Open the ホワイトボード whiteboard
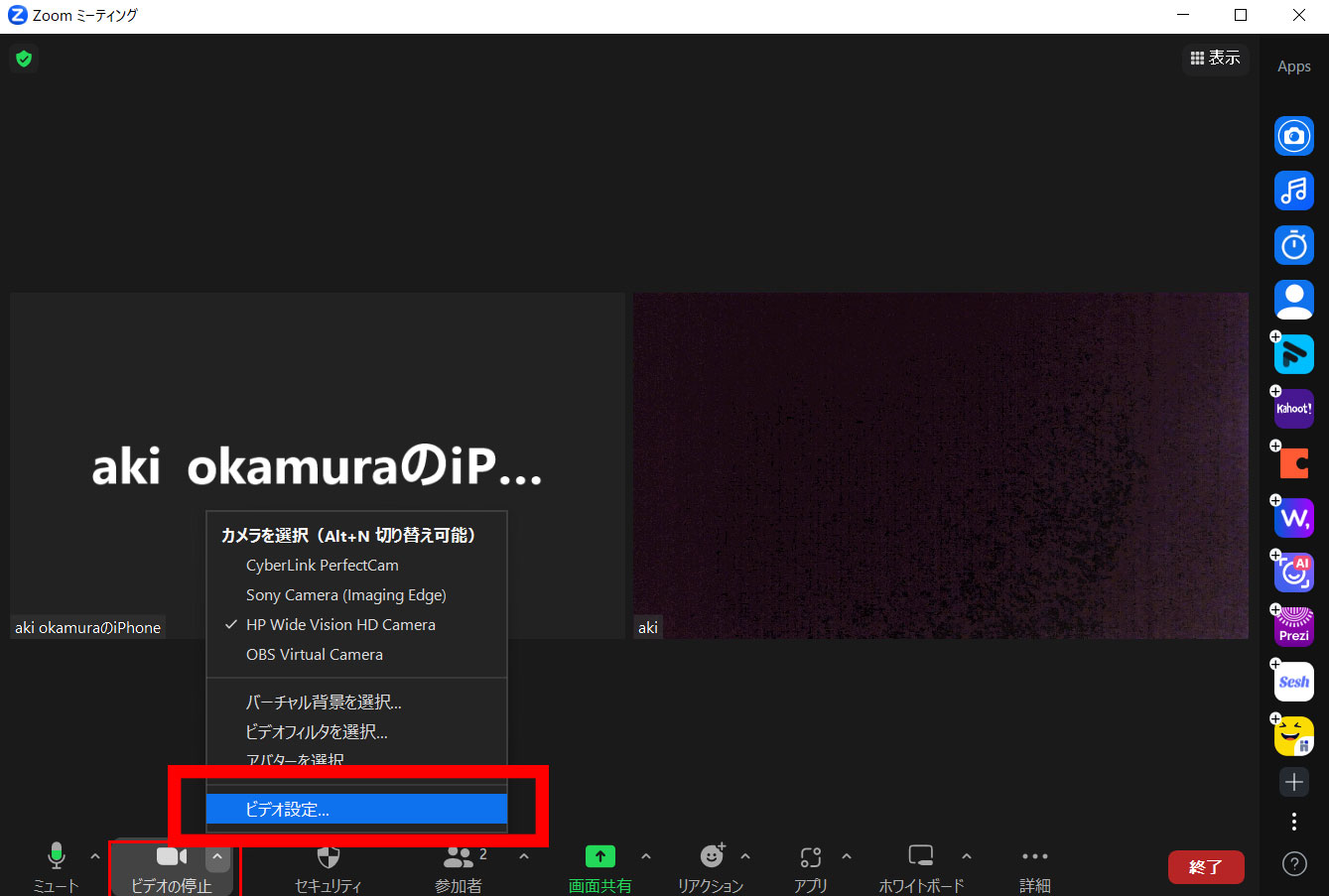 (921, 869)
